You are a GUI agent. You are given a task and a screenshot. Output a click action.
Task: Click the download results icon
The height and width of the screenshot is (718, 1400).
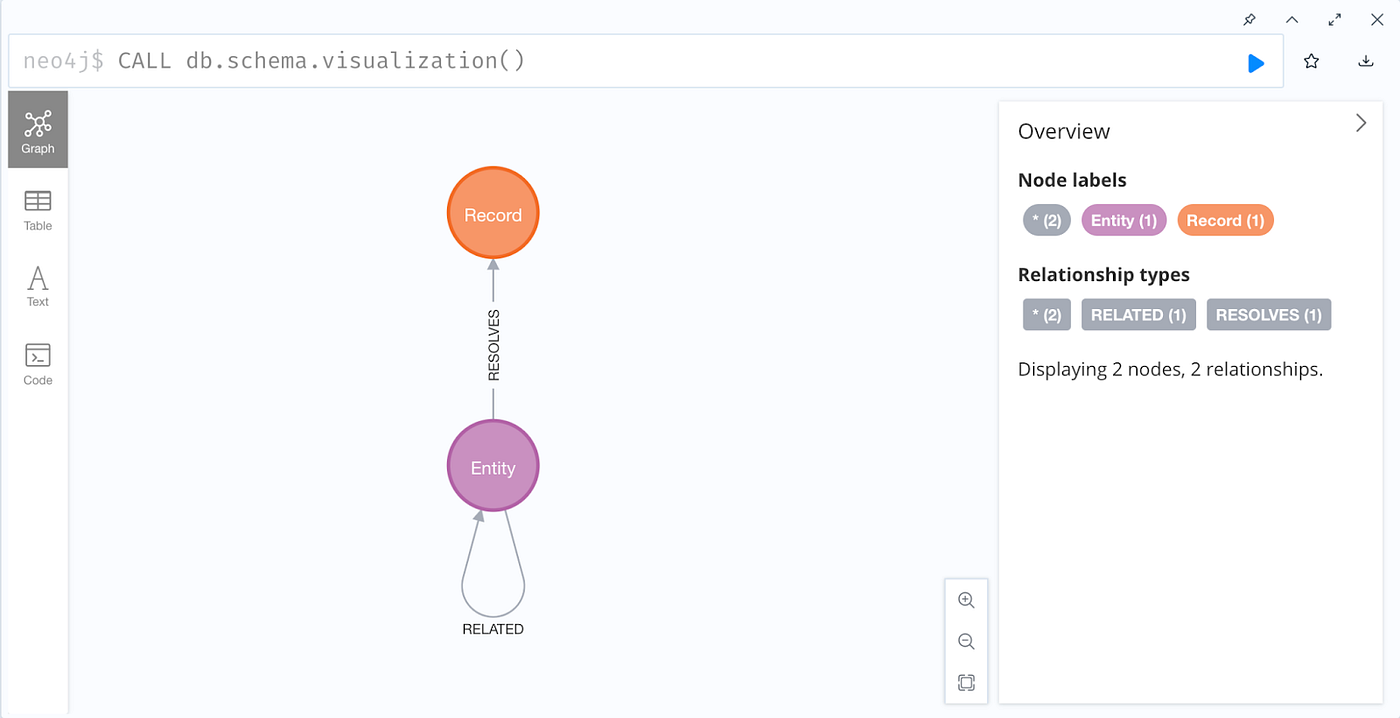1366,62
